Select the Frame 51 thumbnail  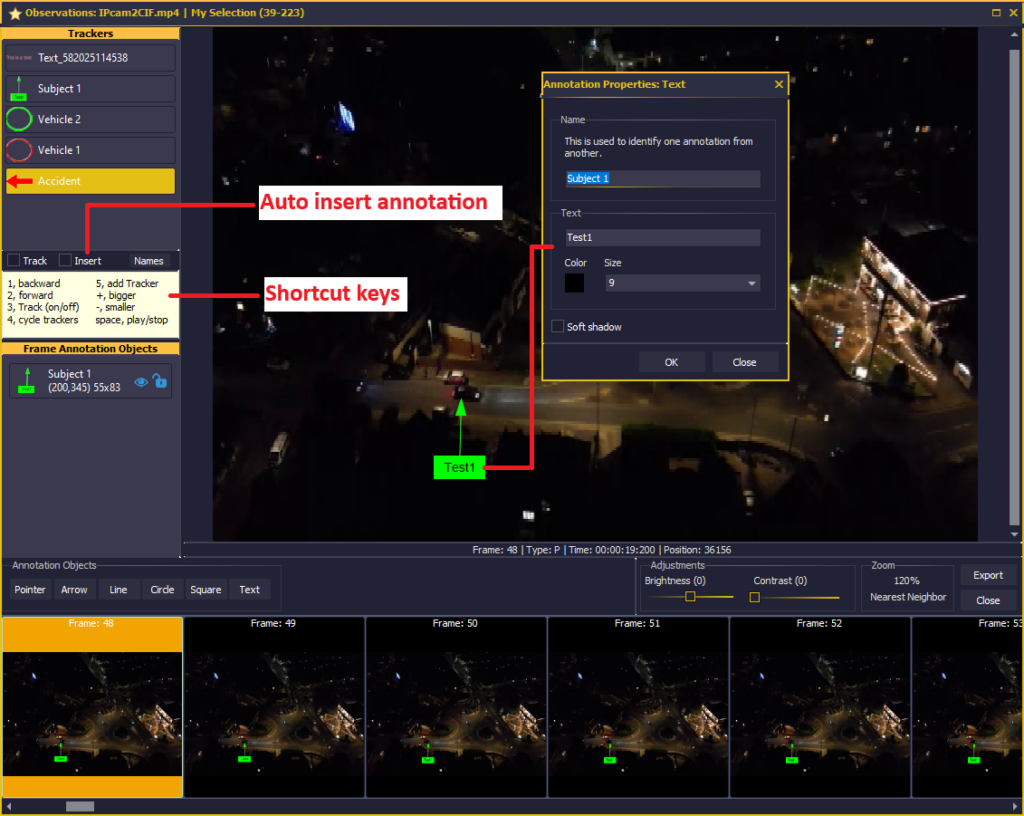point(637,707)
